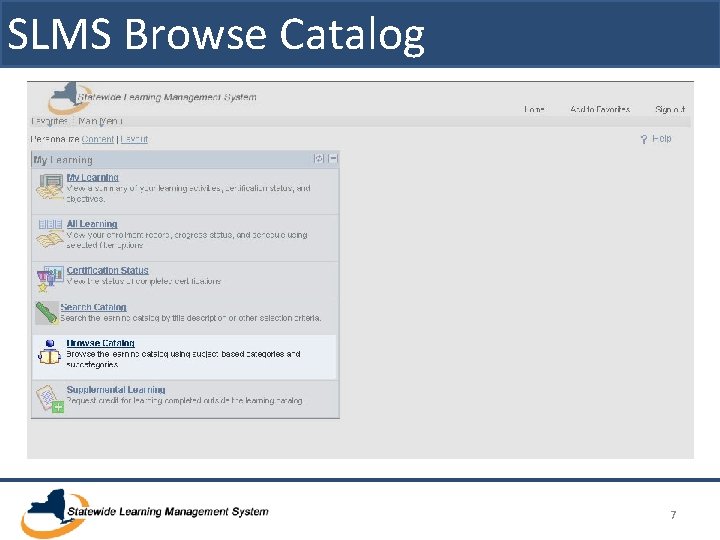
Task: Click the My Learning summary icon
Action: pos(50,186)
